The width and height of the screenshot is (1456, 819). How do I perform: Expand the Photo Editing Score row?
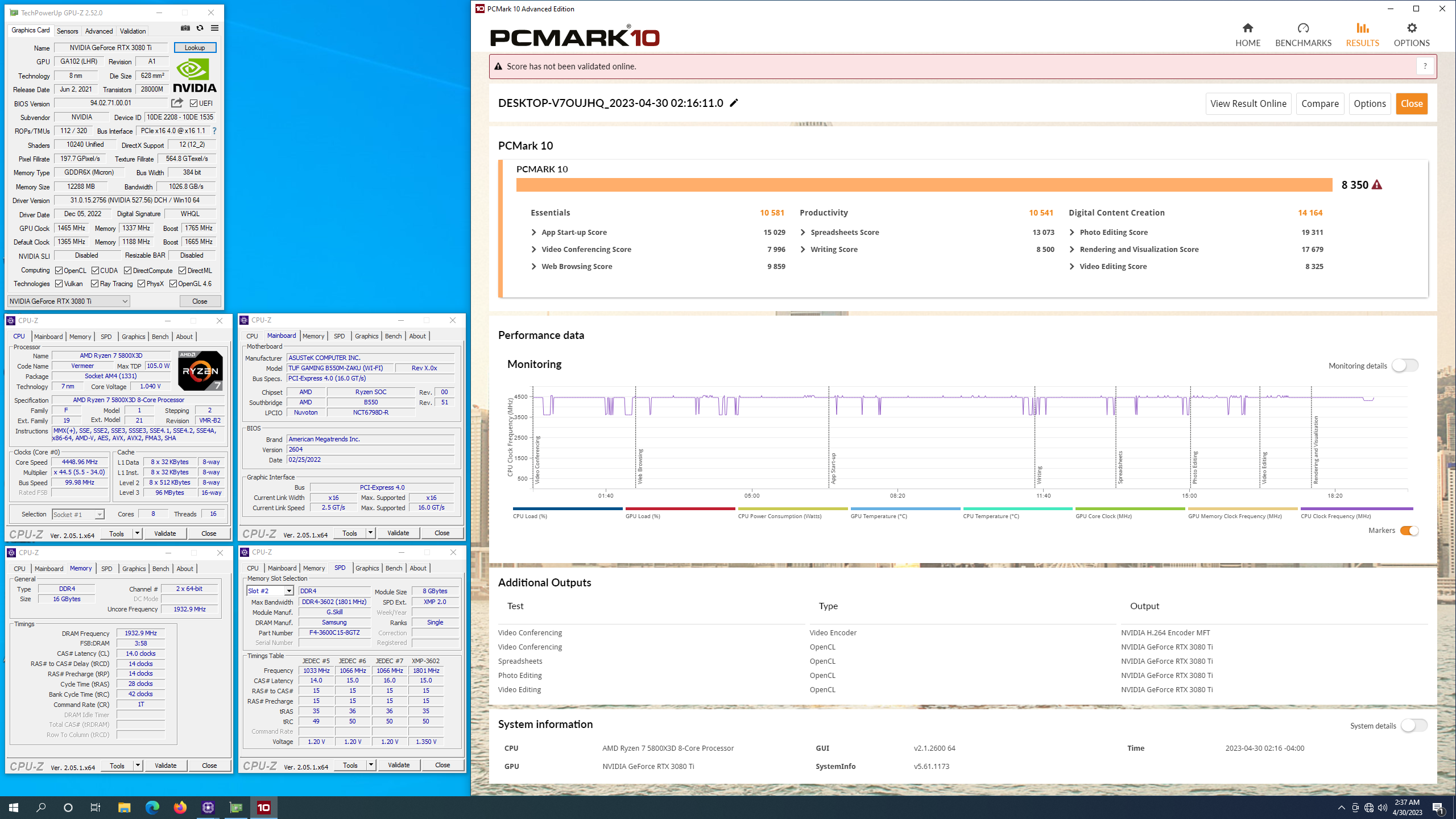tap(1072, 232)
